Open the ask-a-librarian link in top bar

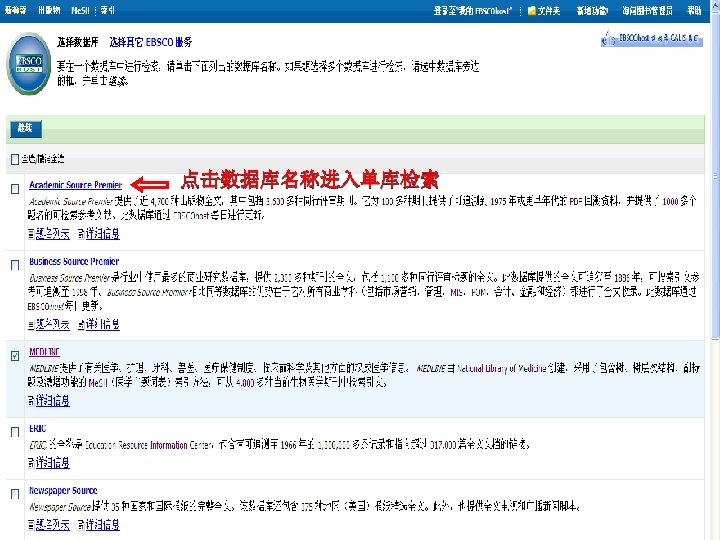point(647,11)
